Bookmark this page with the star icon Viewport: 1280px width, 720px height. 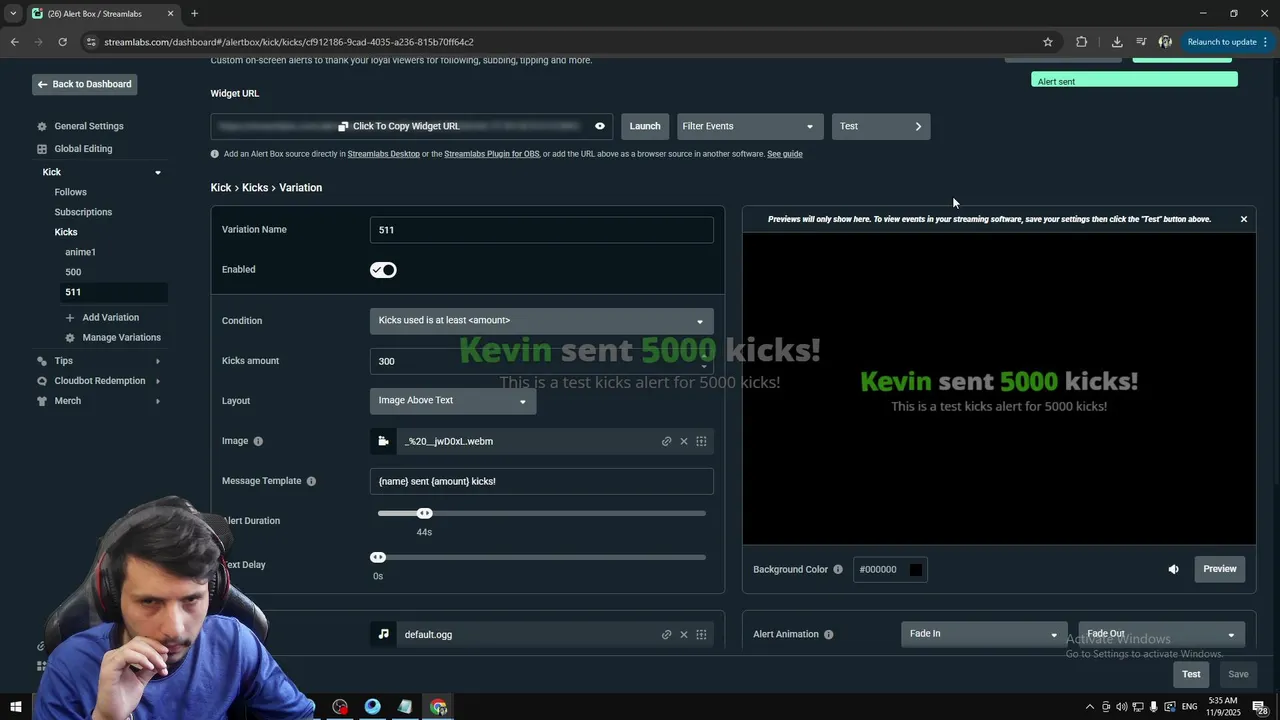coord(1048,42)
